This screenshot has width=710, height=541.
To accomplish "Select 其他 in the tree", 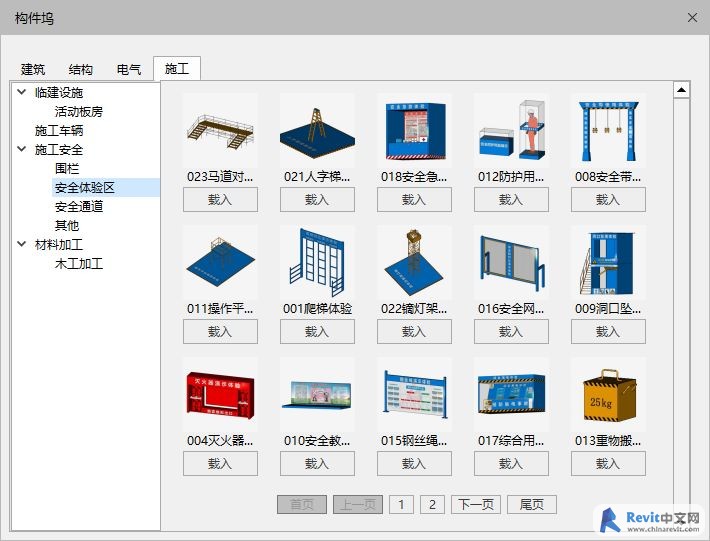I will (x=67, y=225).
